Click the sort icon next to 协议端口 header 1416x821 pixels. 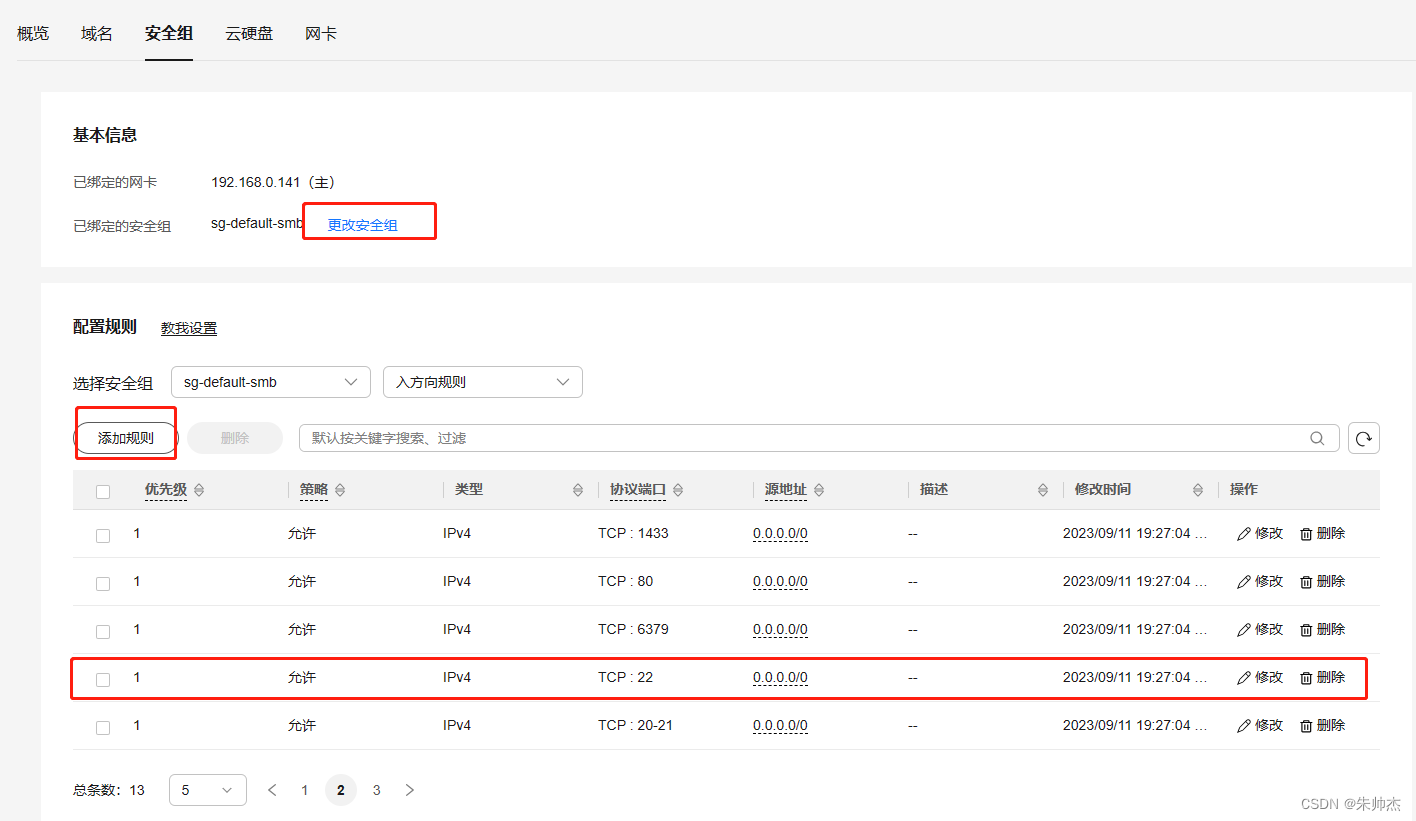click(x=678, y=490)
